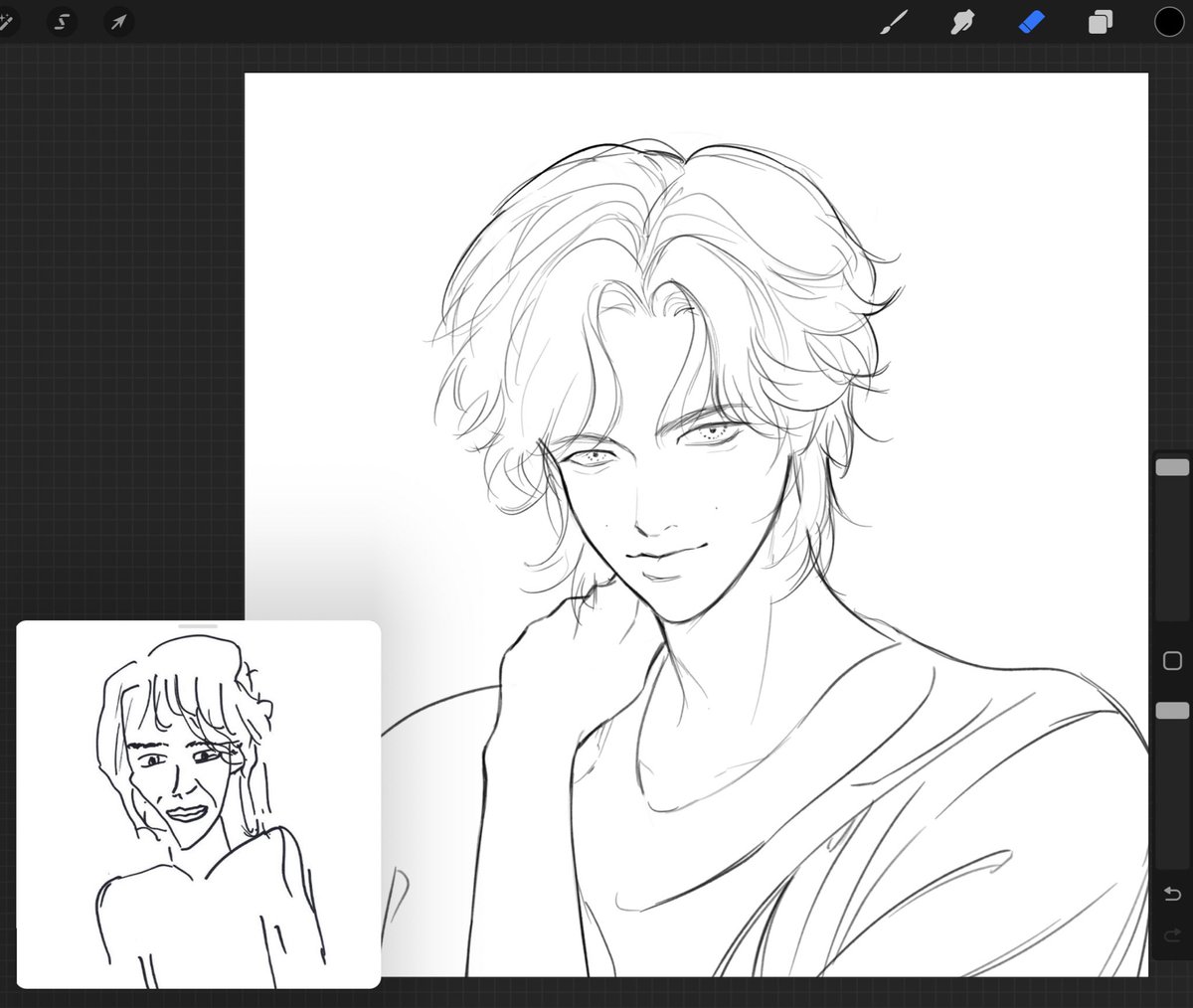1193x1008 pixels.
Task: Tap the square modify button on sidebar
Action: [1172, 661]
